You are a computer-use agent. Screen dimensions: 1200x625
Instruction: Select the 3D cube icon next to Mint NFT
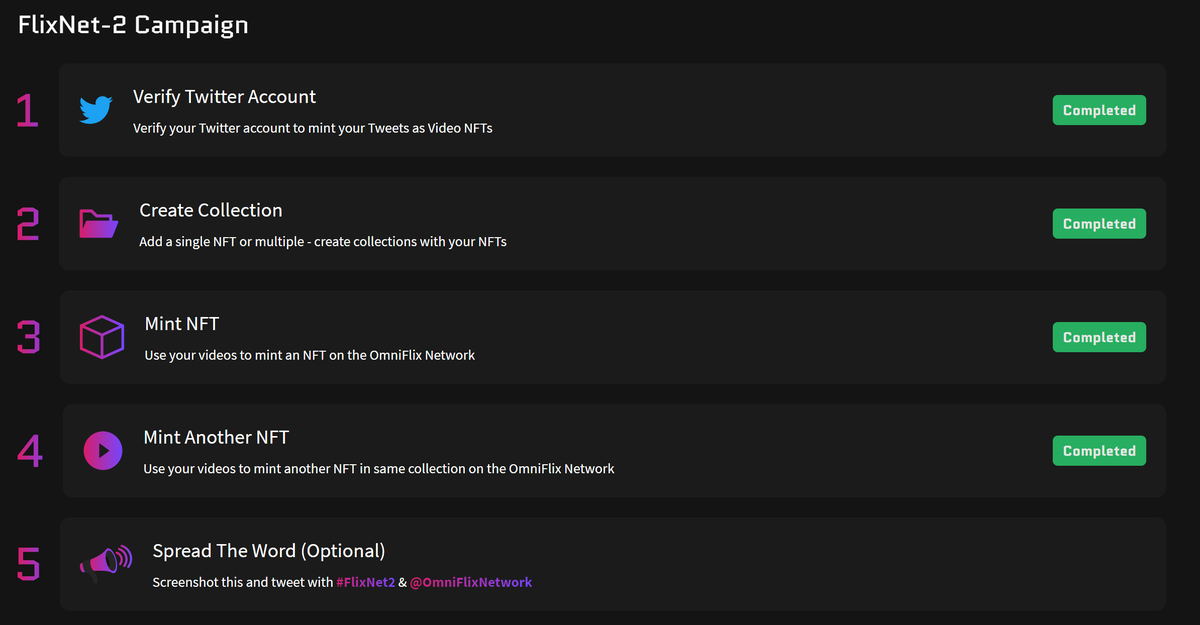[101, 337]
